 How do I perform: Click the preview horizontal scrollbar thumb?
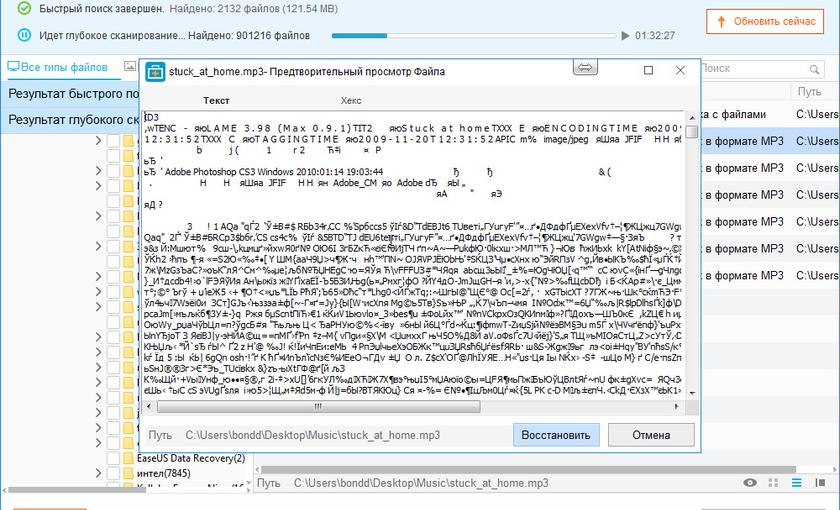click(x=318, y=407)
